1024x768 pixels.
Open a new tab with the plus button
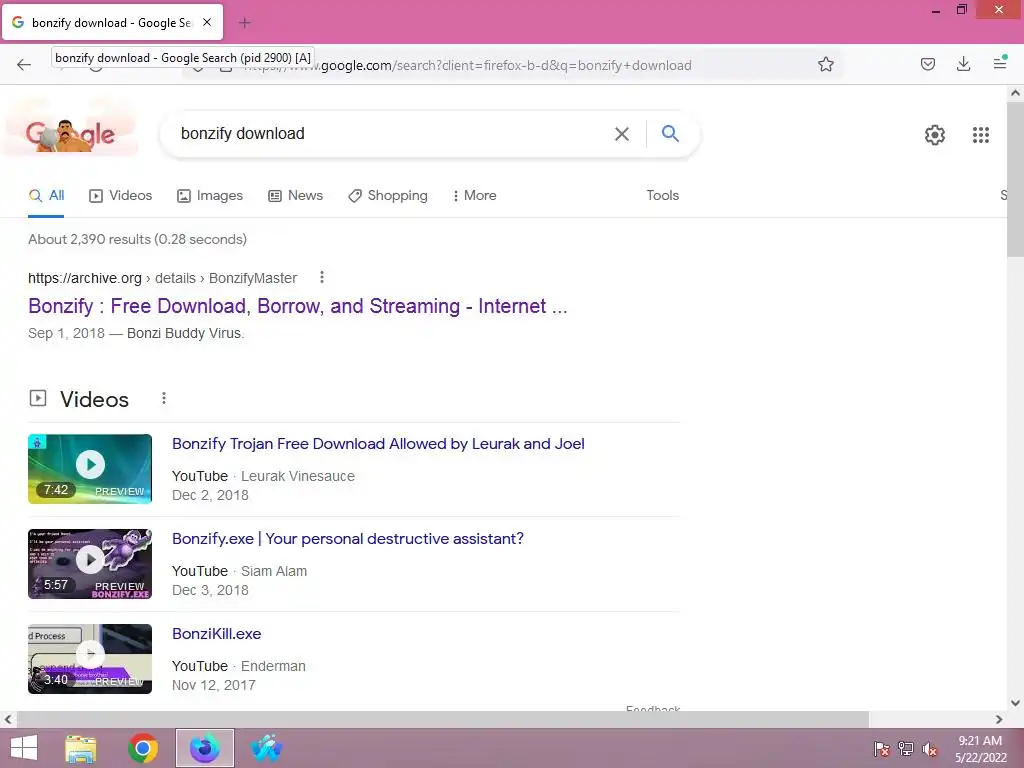tap(244, 23)
